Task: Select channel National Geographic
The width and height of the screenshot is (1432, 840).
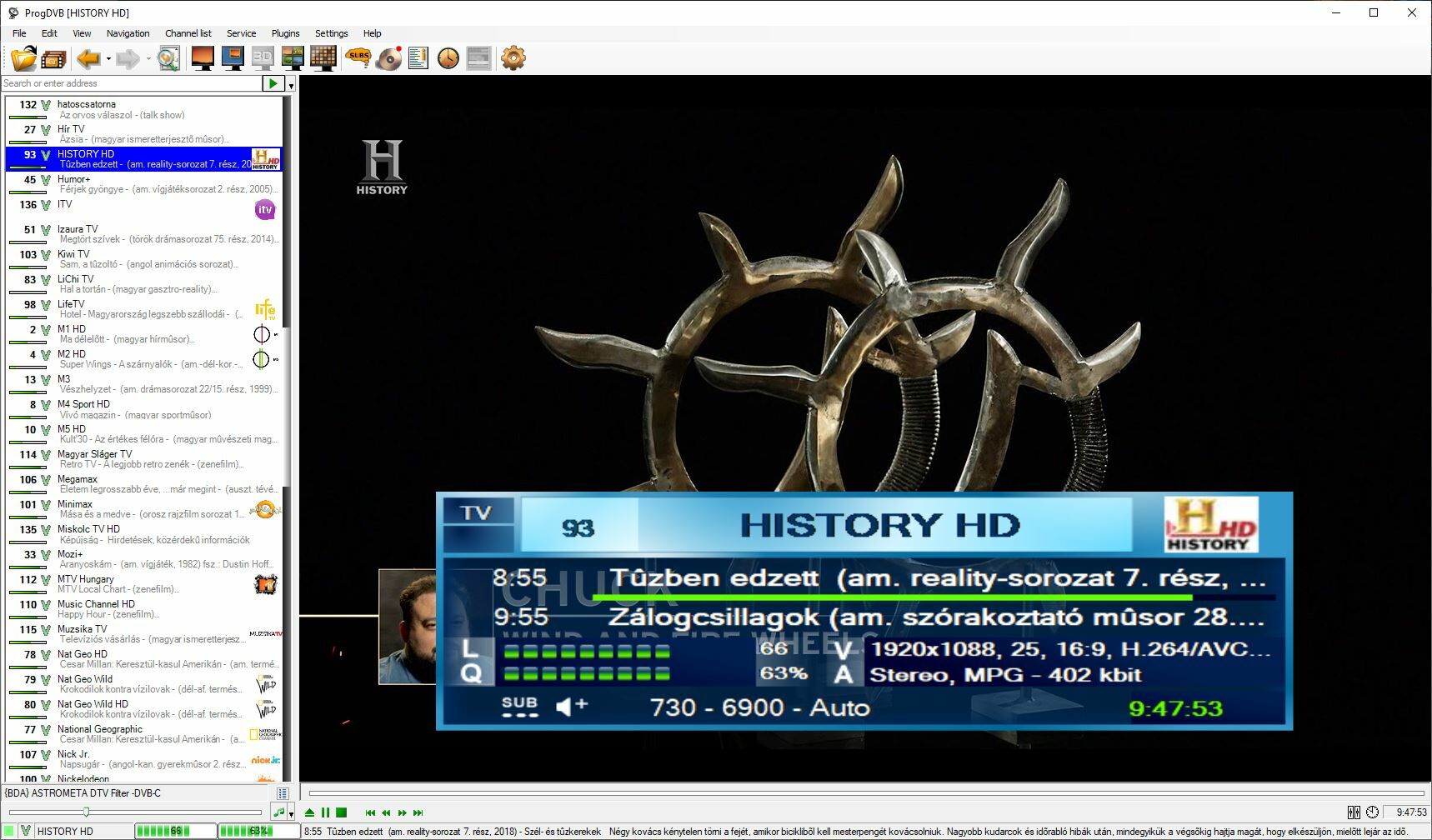Action: (x=144, y=734)
